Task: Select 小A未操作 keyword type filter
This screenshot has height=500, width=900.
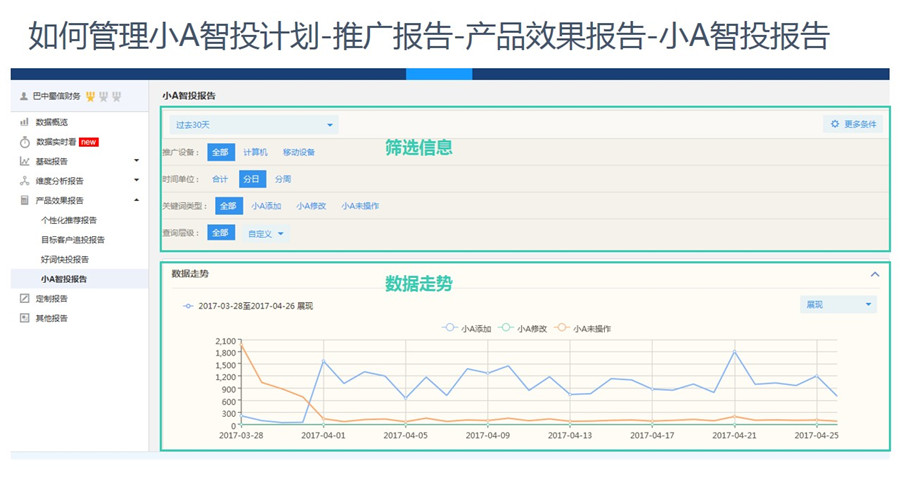Action: click(360, 206)
